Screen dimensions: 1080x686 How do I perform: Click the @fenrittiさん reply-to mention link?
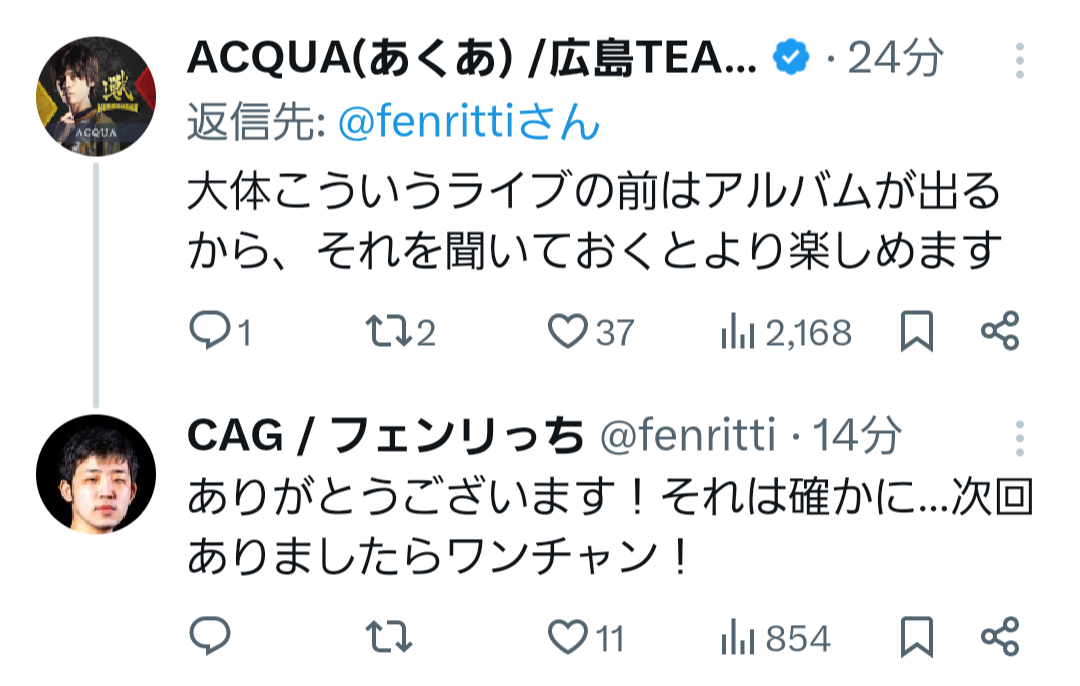tap(469, 124)
